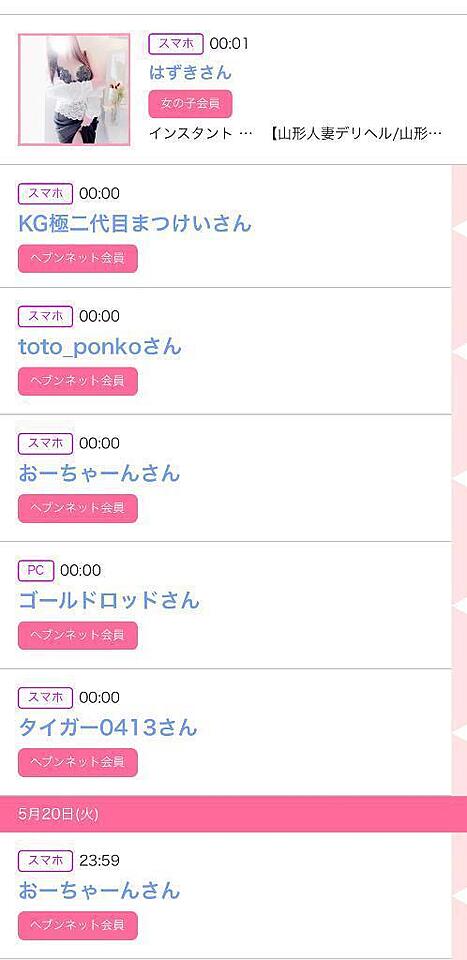467x960 pixels.
Task: Open the profile thumbnail photo at the top
Action: (74, 89)
